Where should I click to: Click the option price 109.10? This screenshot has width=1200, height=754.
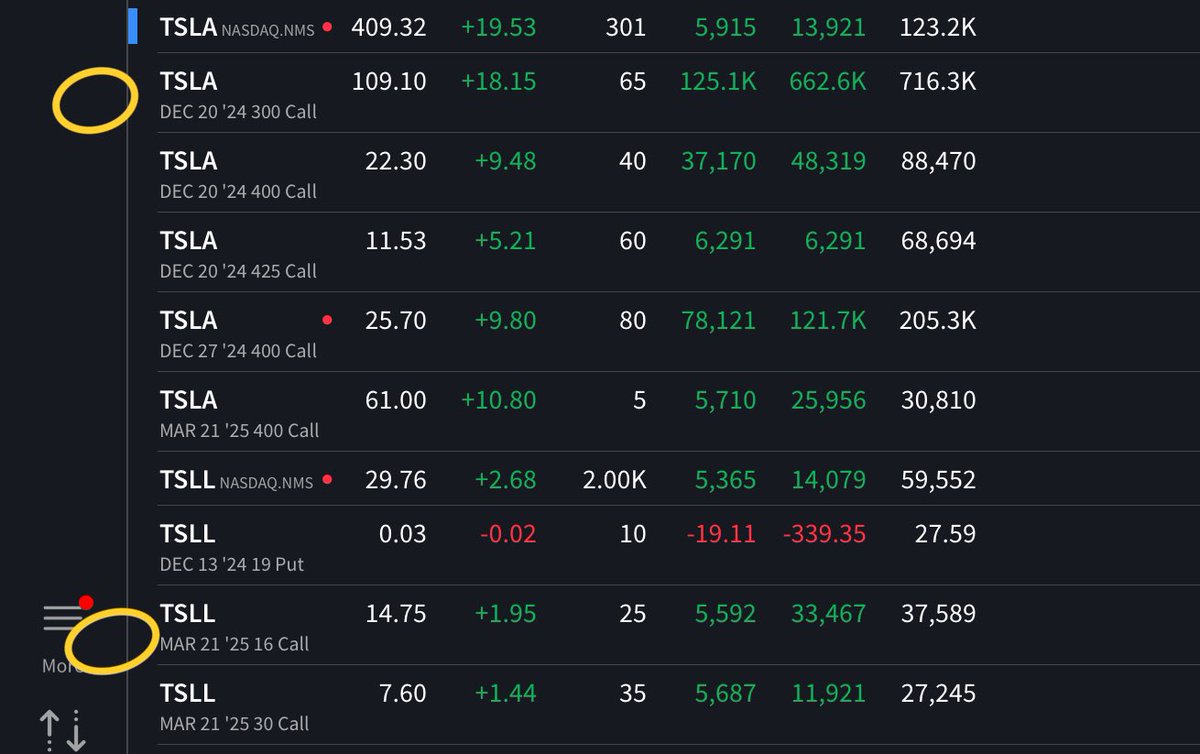coord(389,81)
